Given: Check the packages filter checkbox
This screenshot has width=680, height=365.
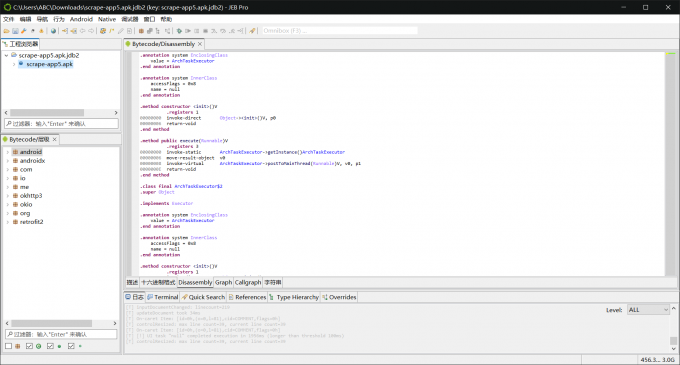Looking at the screenshot, I should (8, 346).
